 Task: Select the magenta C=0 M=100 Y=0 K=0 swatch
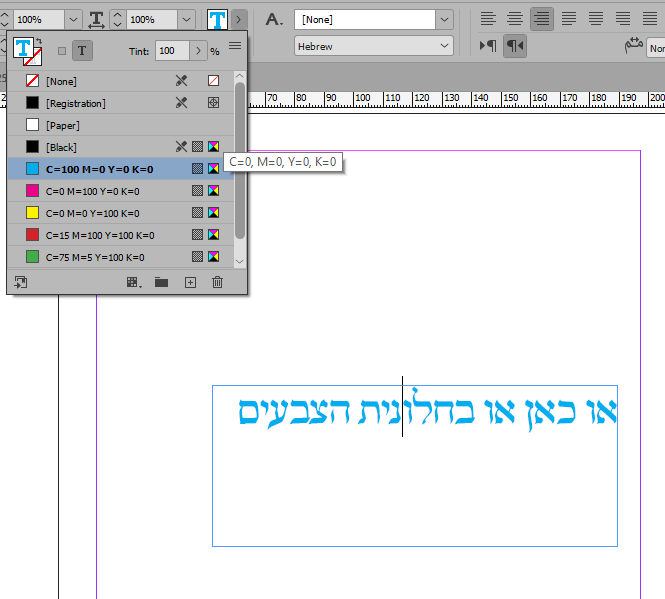click(x=121, y=191)
